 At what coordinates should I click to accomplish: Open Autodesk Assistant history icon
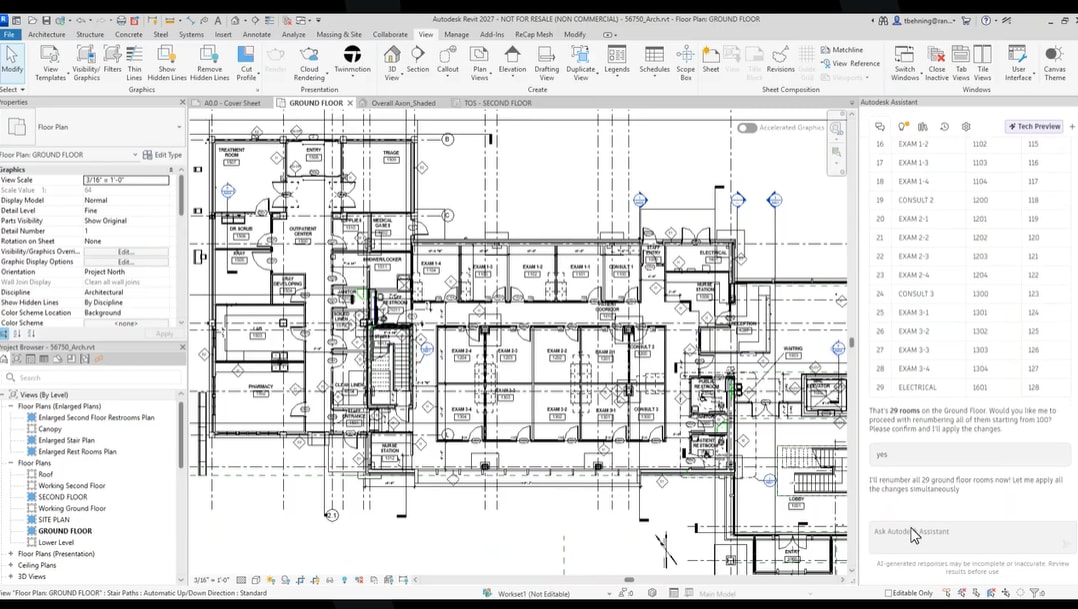click(944, 126)
